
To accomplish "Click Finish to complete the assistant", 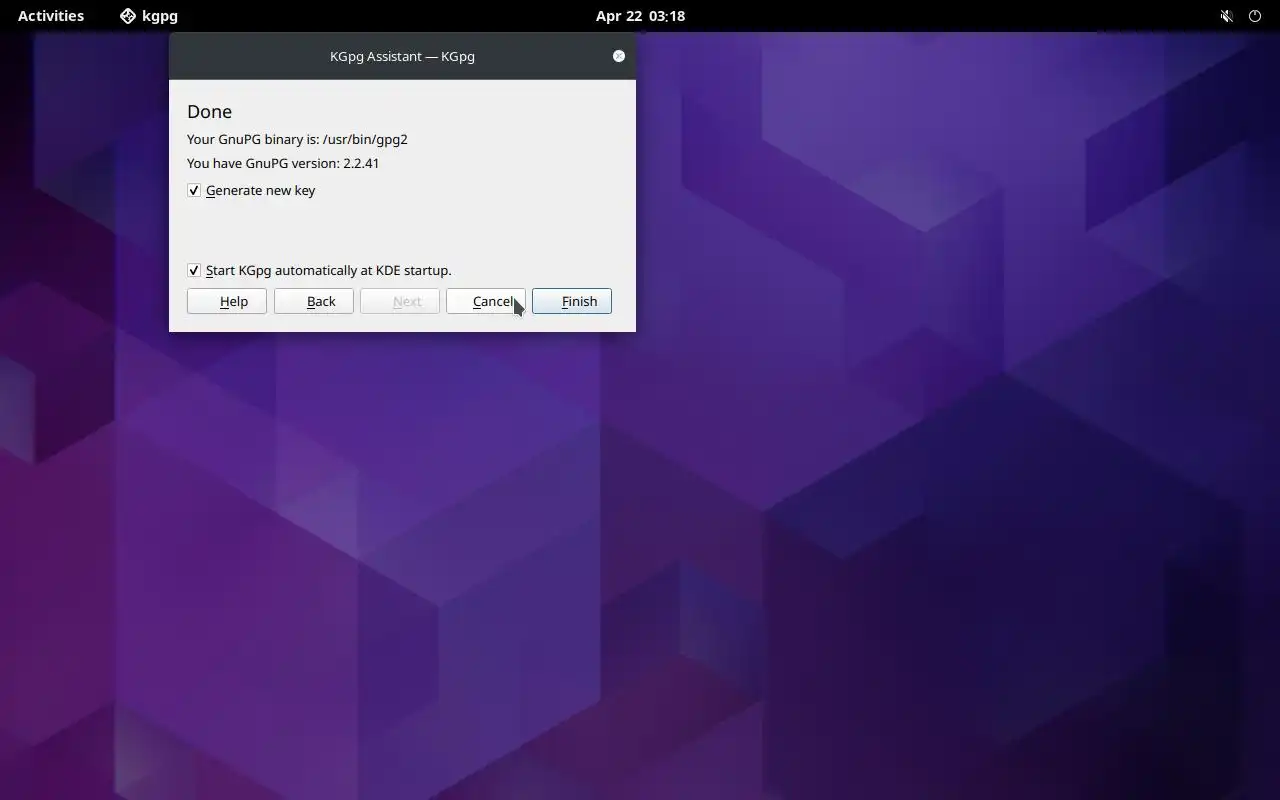I will click(572, 301).
